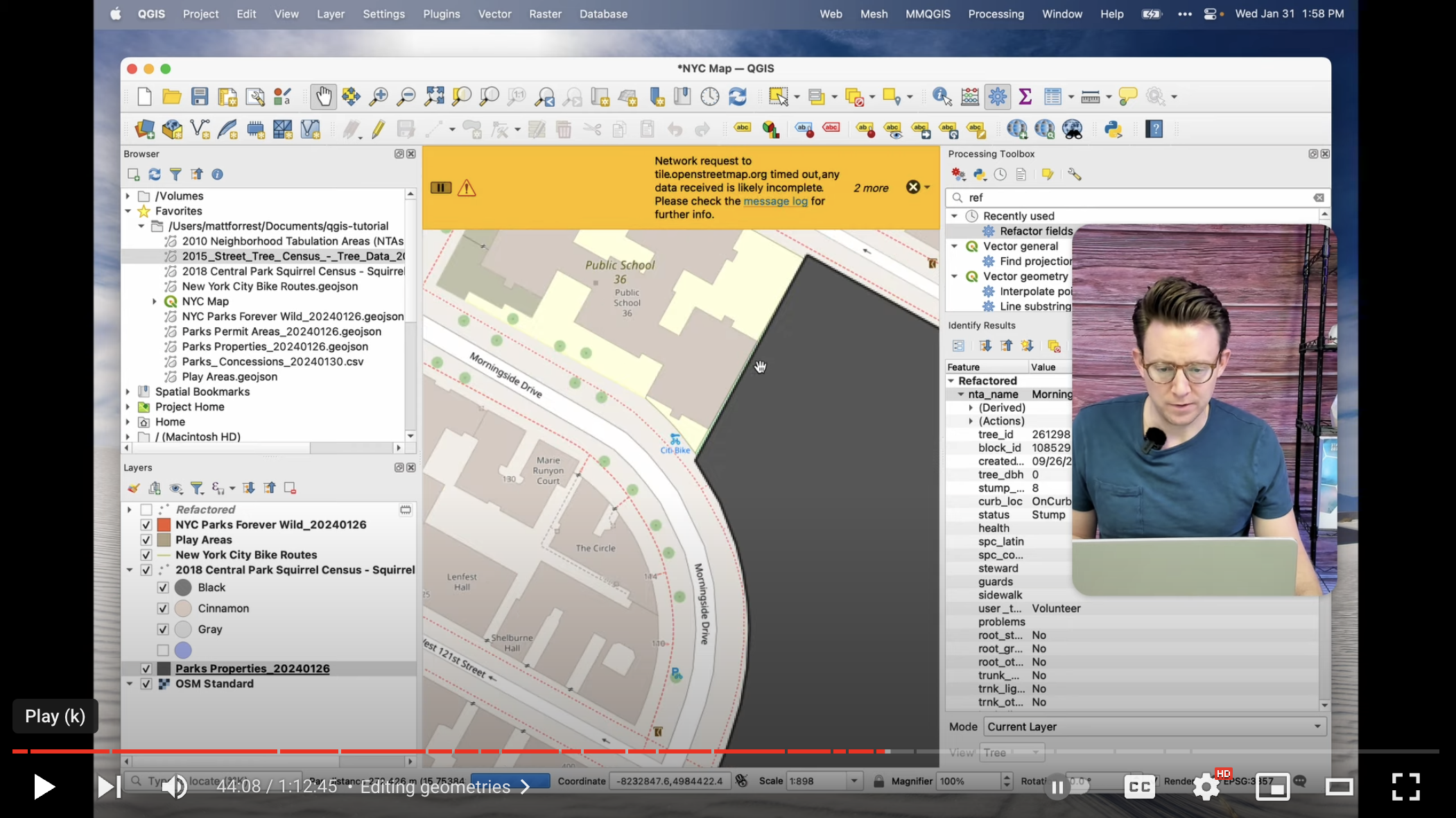Screen dimensions: 1456x818
Task: Click the Open Data Source Manager icon
Action: [x=144, y=129]
